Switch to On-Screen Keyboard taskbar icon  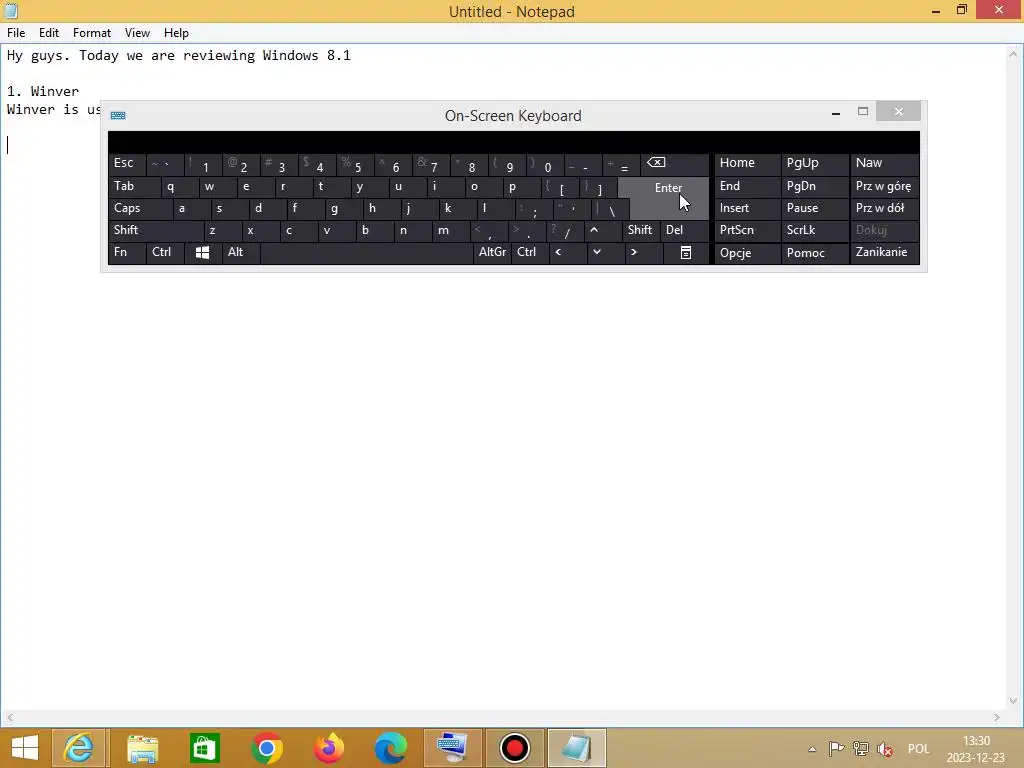click(453, 748)
